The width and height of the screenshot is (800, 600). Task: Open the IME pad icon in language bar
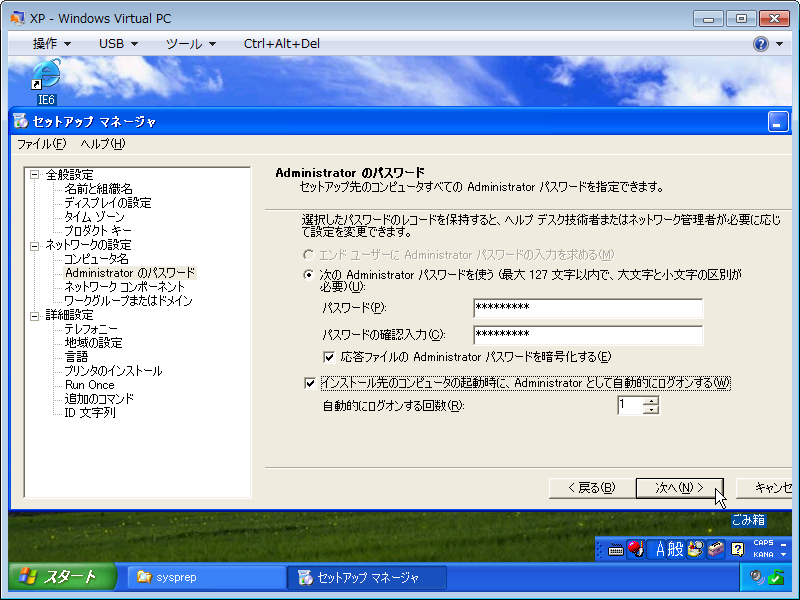click(x=695, y=549)
